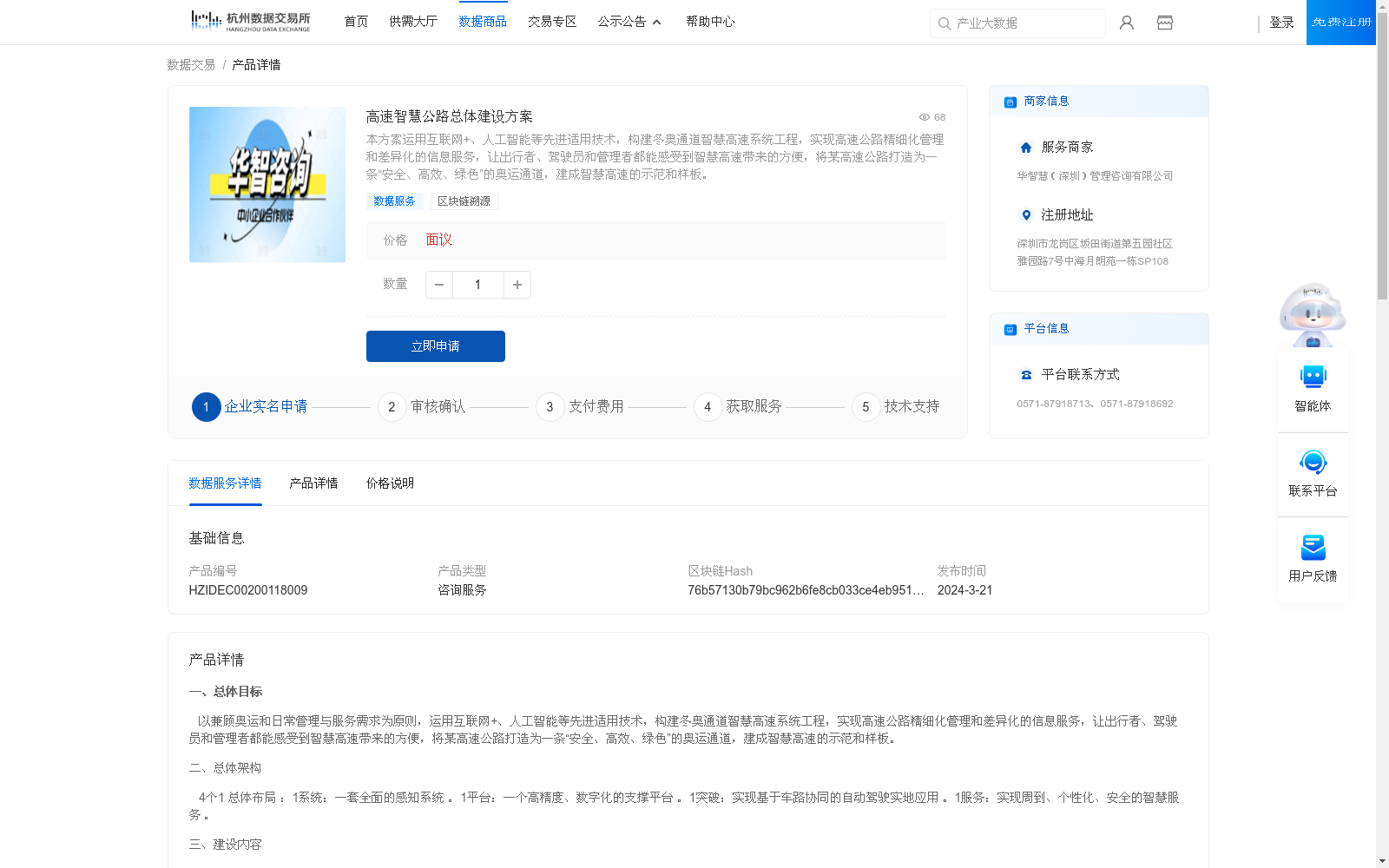Click the search magnifier icon

[945, 23]
